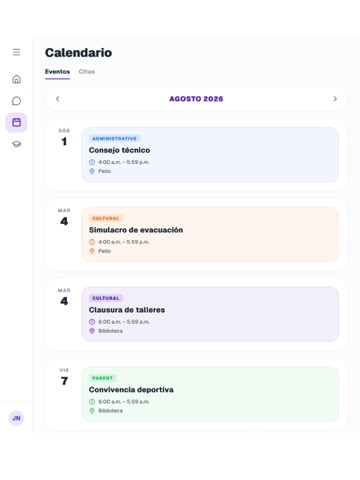The image size is (360, 480).
Task: Click the Calendario page heading
Action: click(x=78, y=53)
